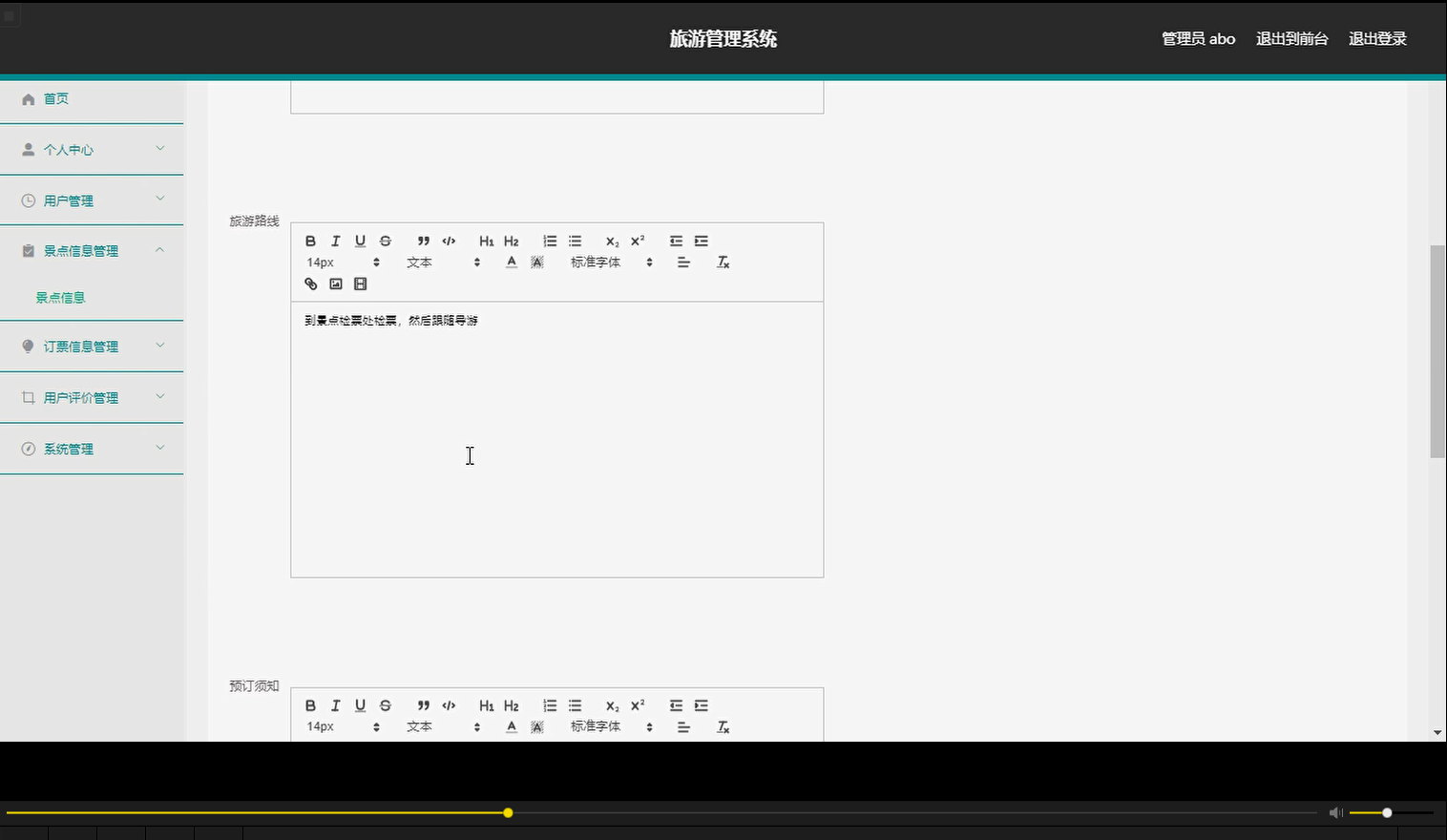Insert code block in 旅游路线 editor
The height and width of the screenshot is (840, 1447).
tap(449, 241)
